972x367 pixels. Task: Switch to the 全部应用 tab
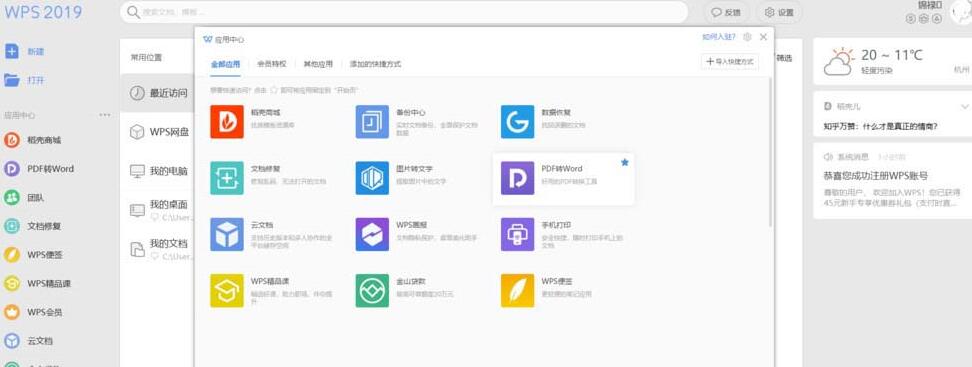[226, 64]
